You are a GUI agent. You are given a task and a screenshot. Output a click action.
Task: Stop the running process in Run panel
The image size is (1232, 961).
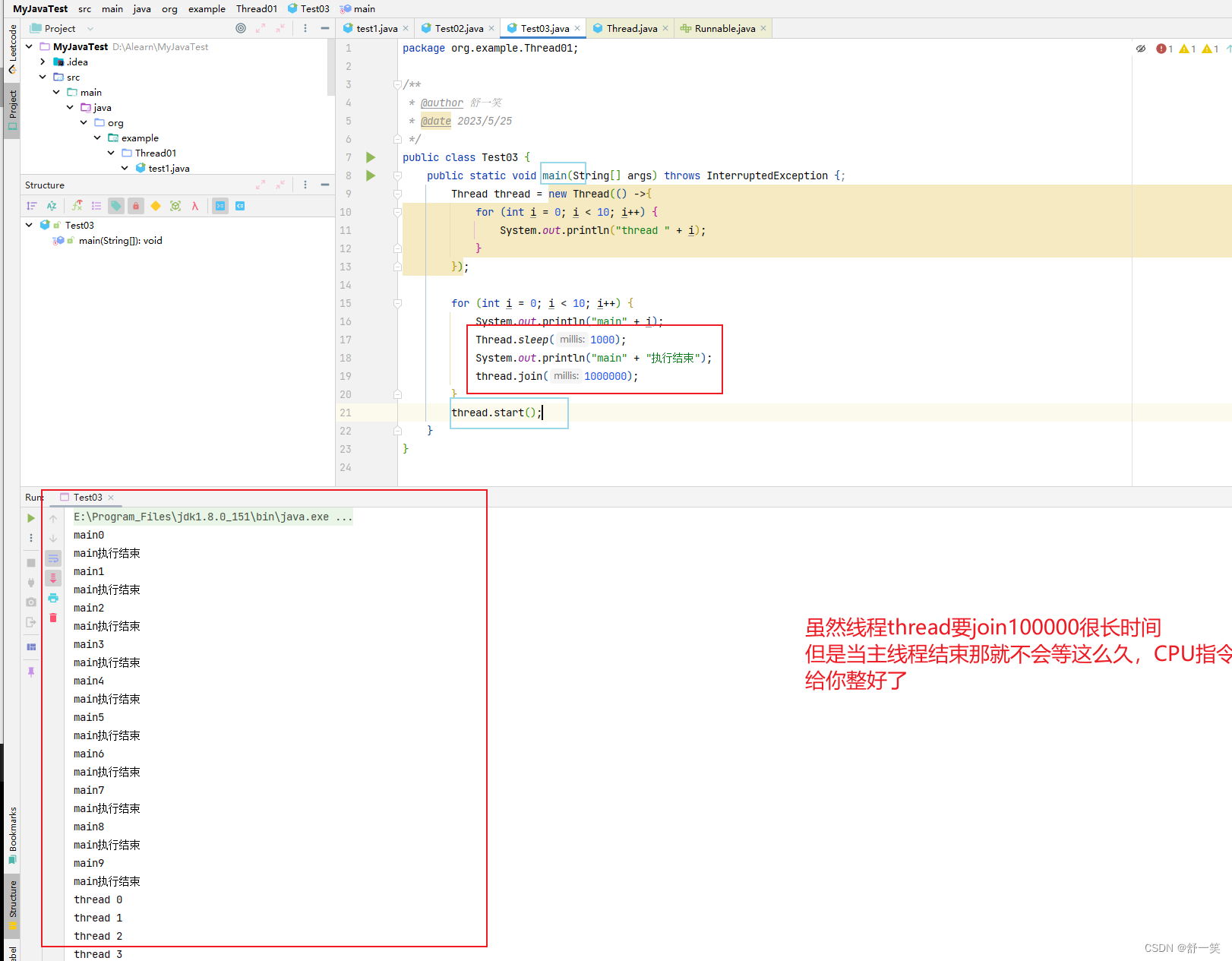[31, 563]
